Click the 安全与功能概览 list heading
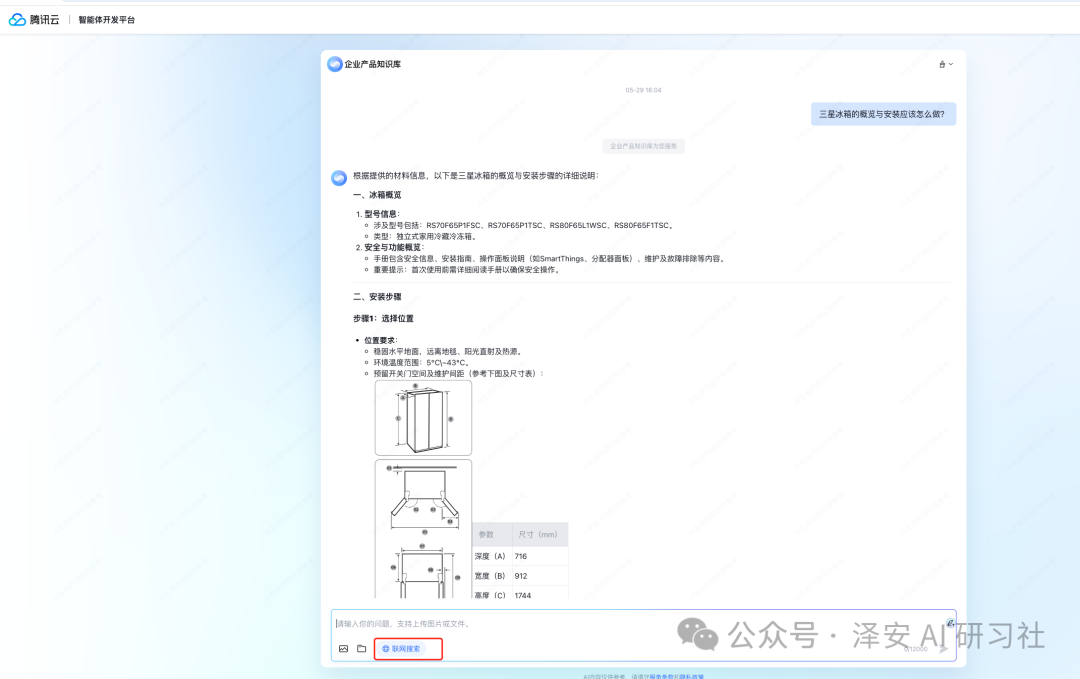The height and width of the screenshot is (679, 1080). (x=393, y=247)
